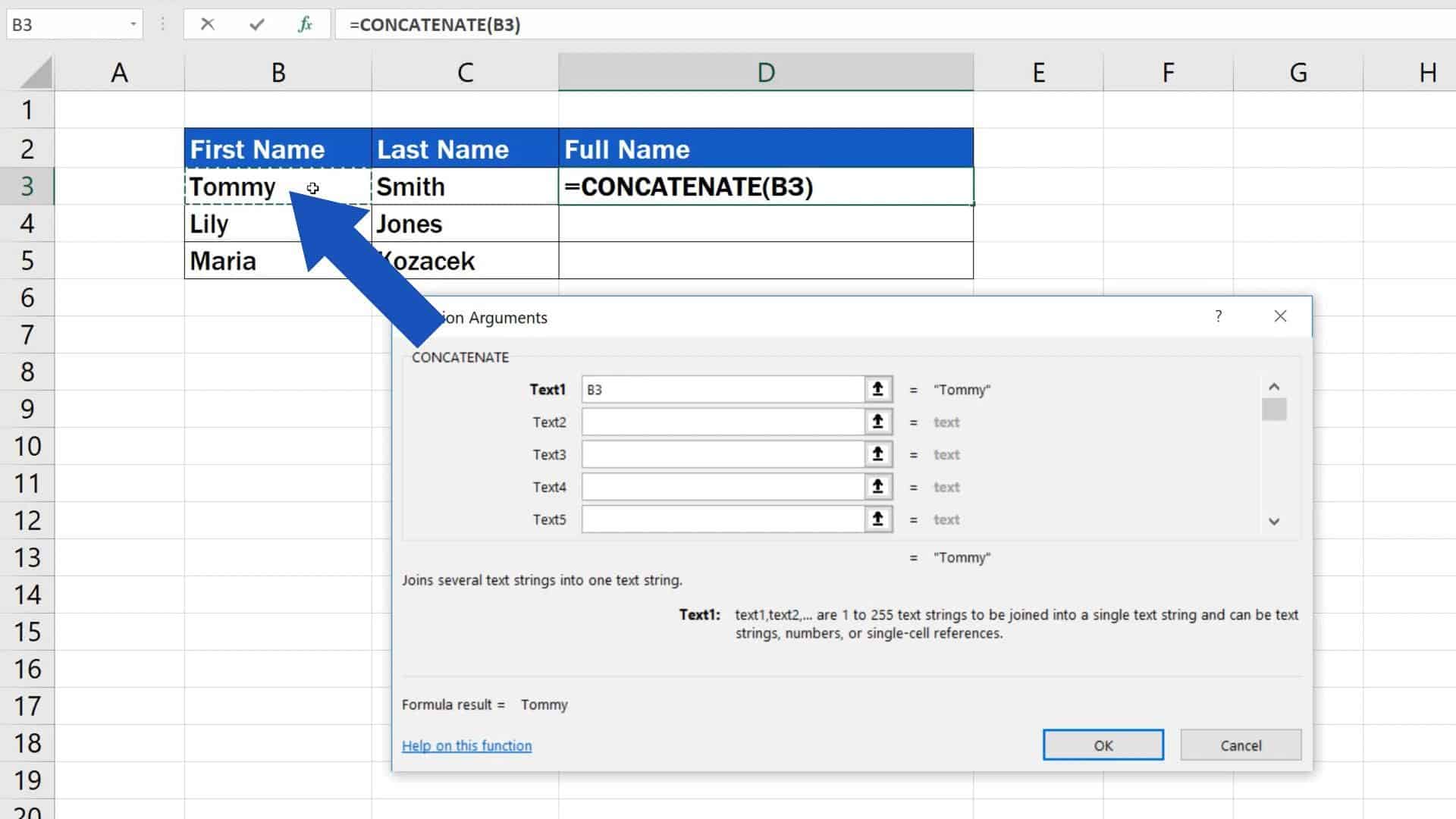Collapse the dialog using the Text1 range selector icon
Image resolution: width=1456 pixels, height=819 pixels.
pos(877,389)
